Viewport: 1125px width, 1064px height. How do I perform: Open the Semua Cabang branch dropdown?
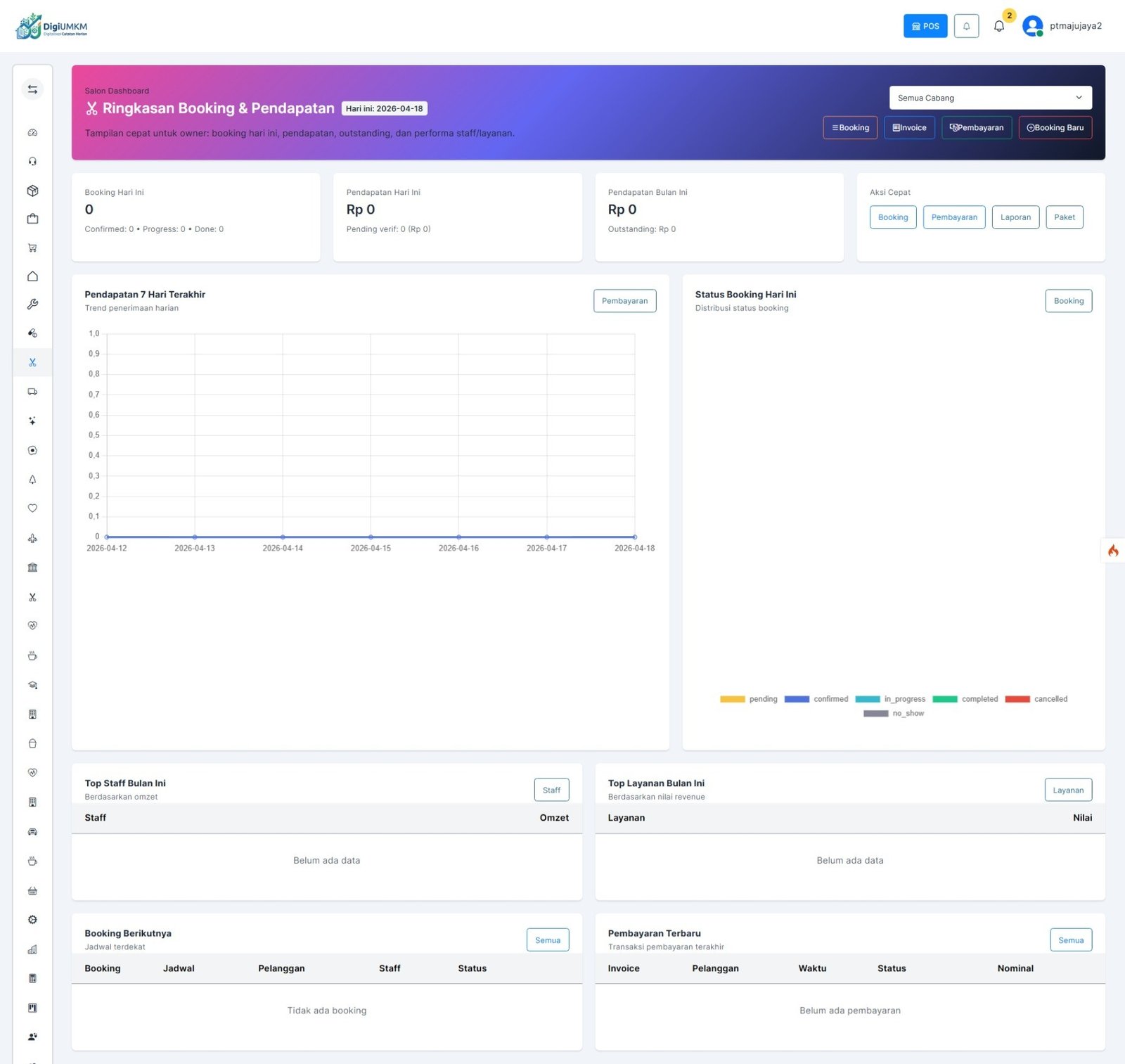(990, 98)
